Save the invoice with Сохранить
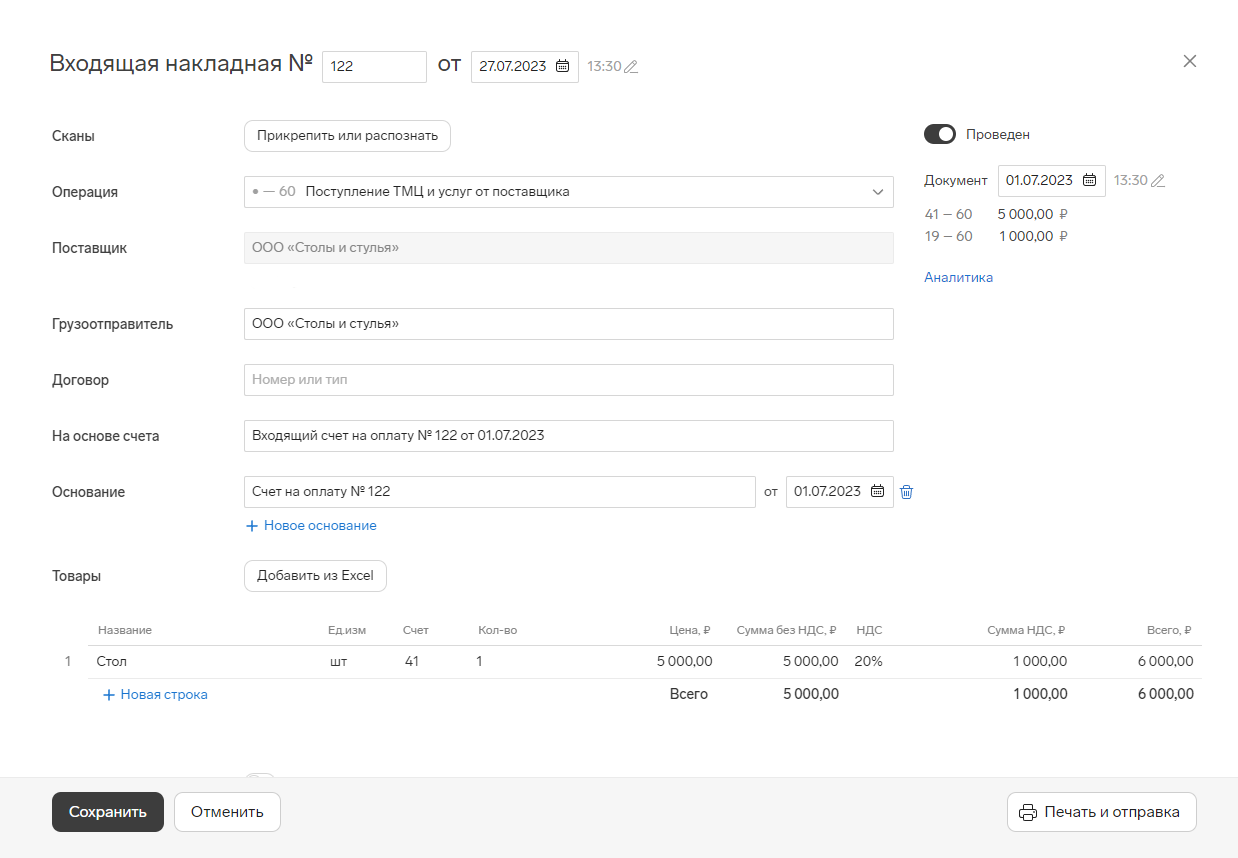 [x=107, y=812]
